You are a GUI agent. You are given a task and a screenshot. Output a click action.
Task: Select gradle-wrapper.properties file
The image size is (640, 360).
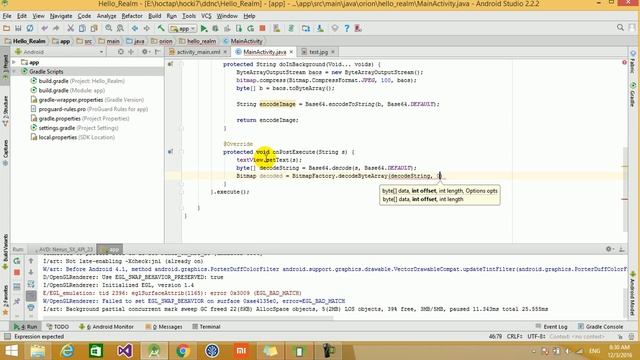click(87, 100)
